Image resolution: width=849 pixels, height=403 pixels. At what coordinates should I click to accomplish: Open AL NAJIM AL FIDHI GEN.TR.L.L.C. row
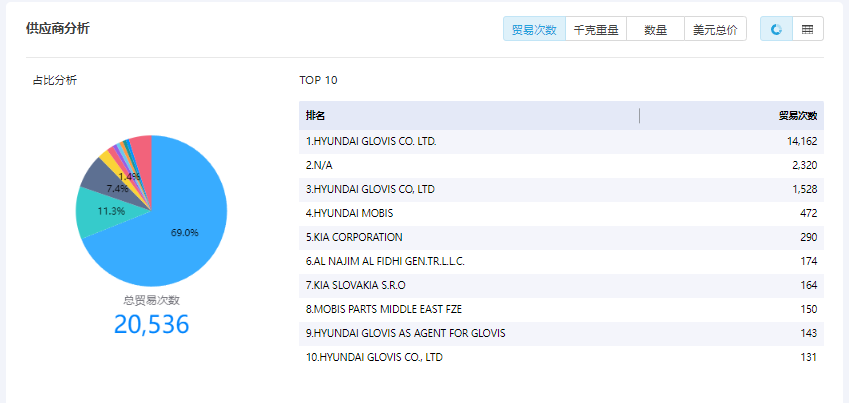[x=385, y=261]
